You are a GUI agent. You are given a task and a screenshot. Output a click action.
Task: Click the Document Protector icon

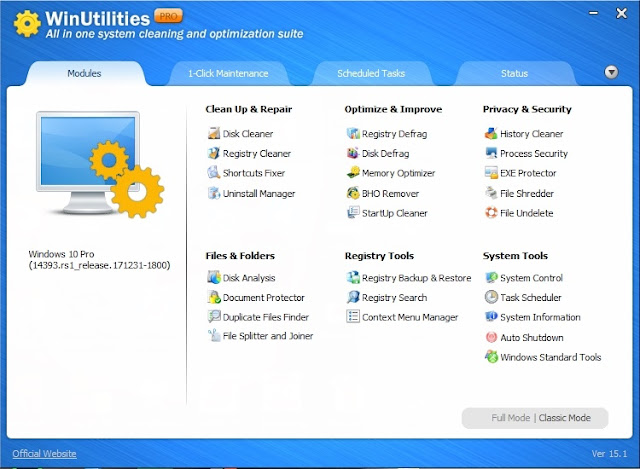pos(213,297)
